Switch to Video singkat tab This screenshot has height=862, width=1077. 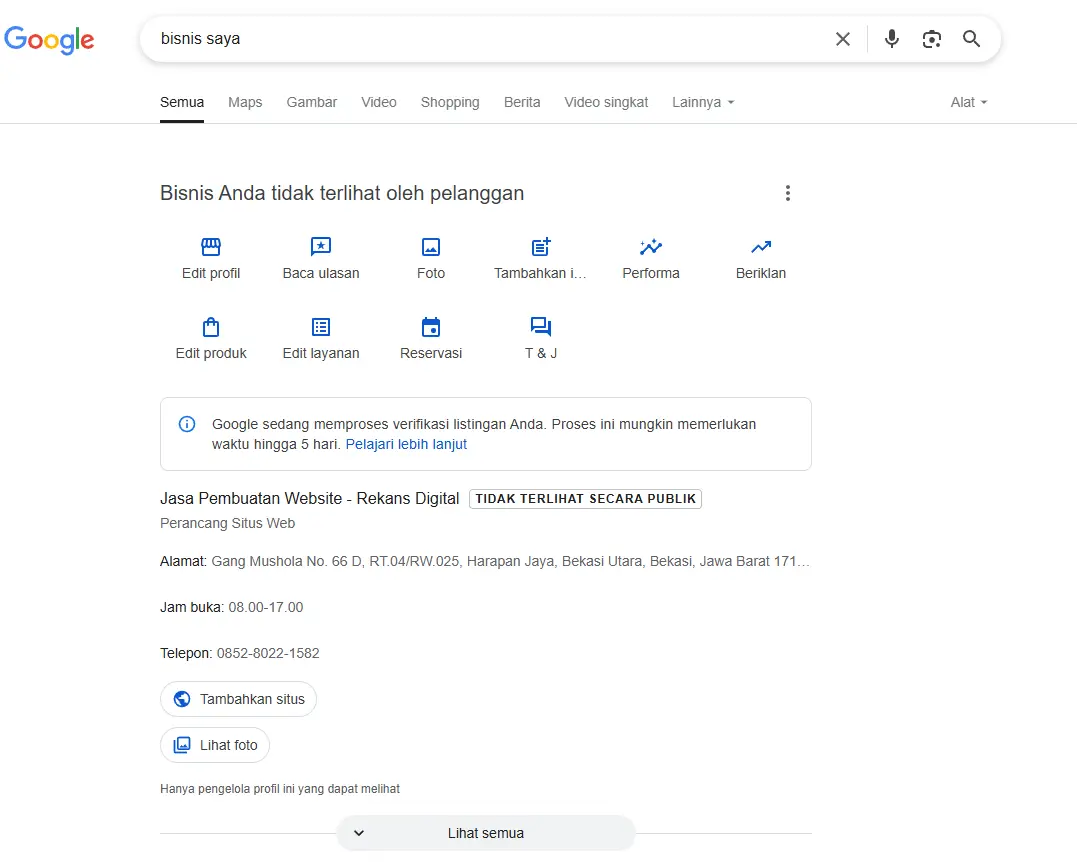tap(606, 102)
